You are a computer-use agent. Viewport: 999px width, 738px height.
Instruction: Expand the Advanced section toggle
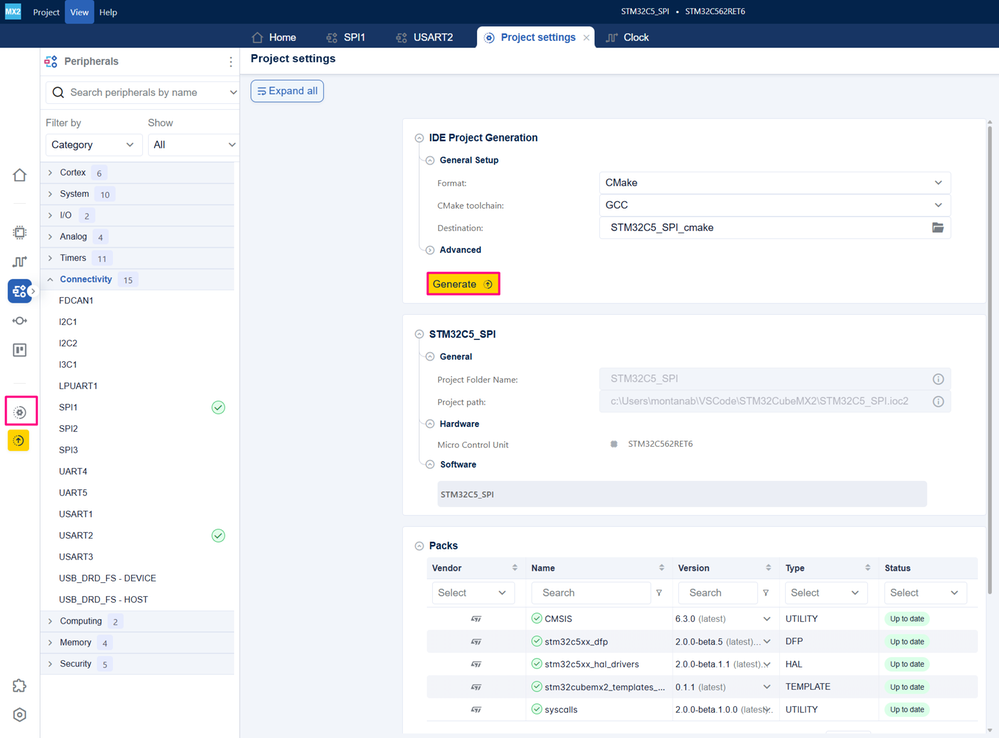(x=430, y=250)
